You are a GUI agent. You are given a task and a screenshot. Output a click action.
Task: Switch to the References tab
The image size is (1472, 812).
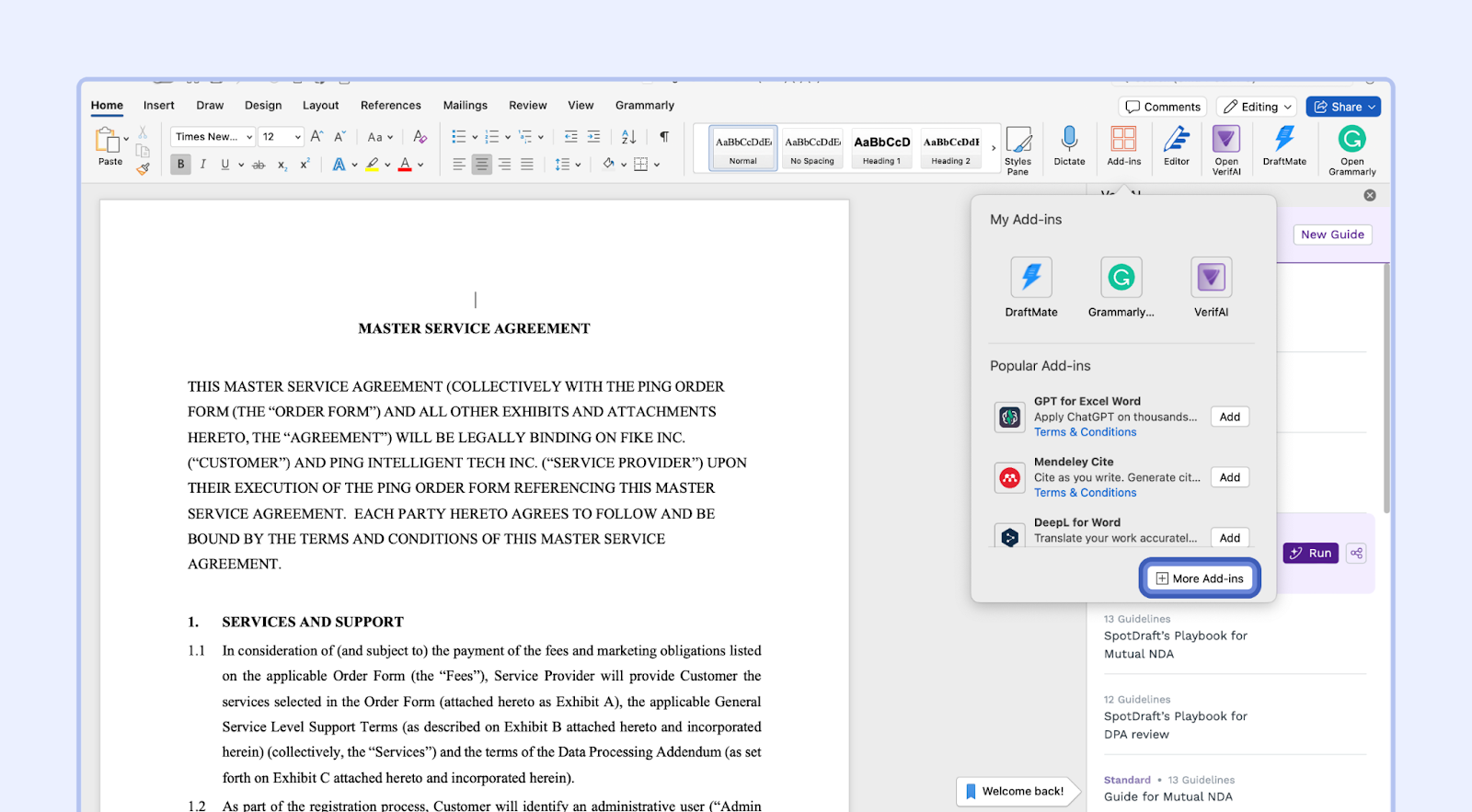(390, 106)
